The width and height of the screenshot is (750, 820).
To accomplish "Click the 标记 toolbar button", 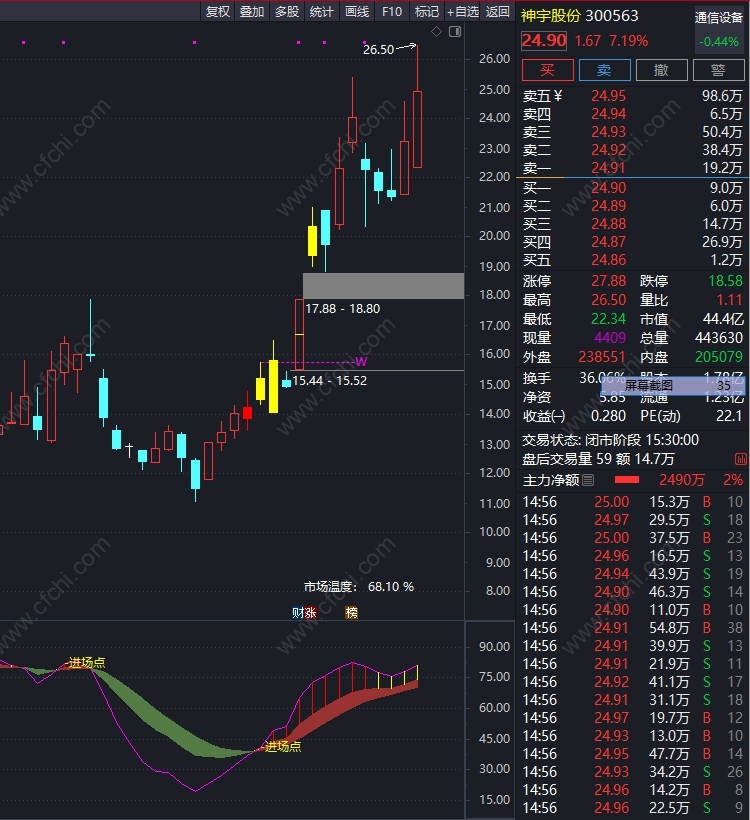I will [427, 12].
